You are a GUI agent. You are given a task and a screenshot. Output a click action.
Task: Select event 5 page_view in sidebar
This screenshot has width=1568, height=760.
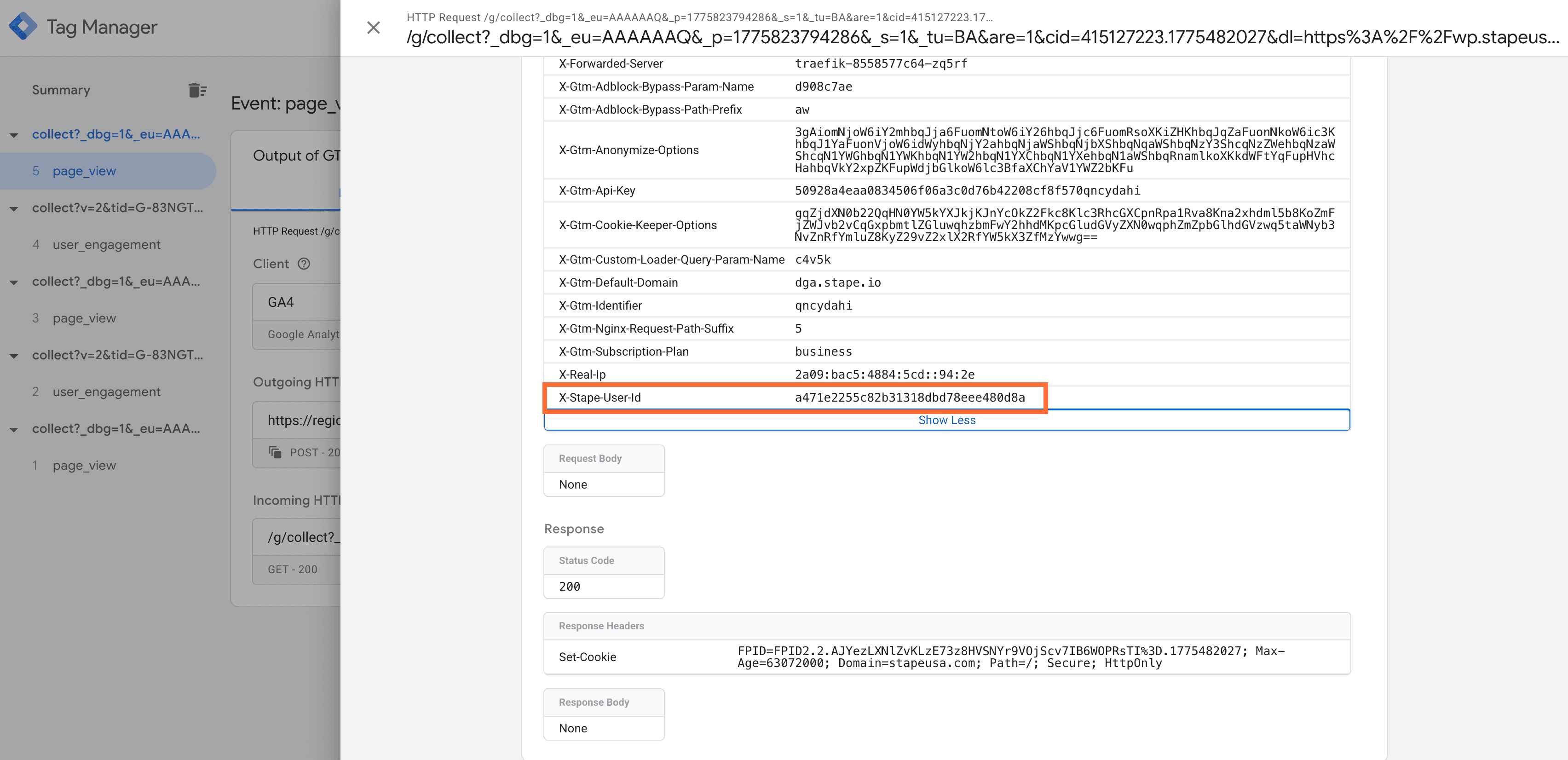point(85,171)
